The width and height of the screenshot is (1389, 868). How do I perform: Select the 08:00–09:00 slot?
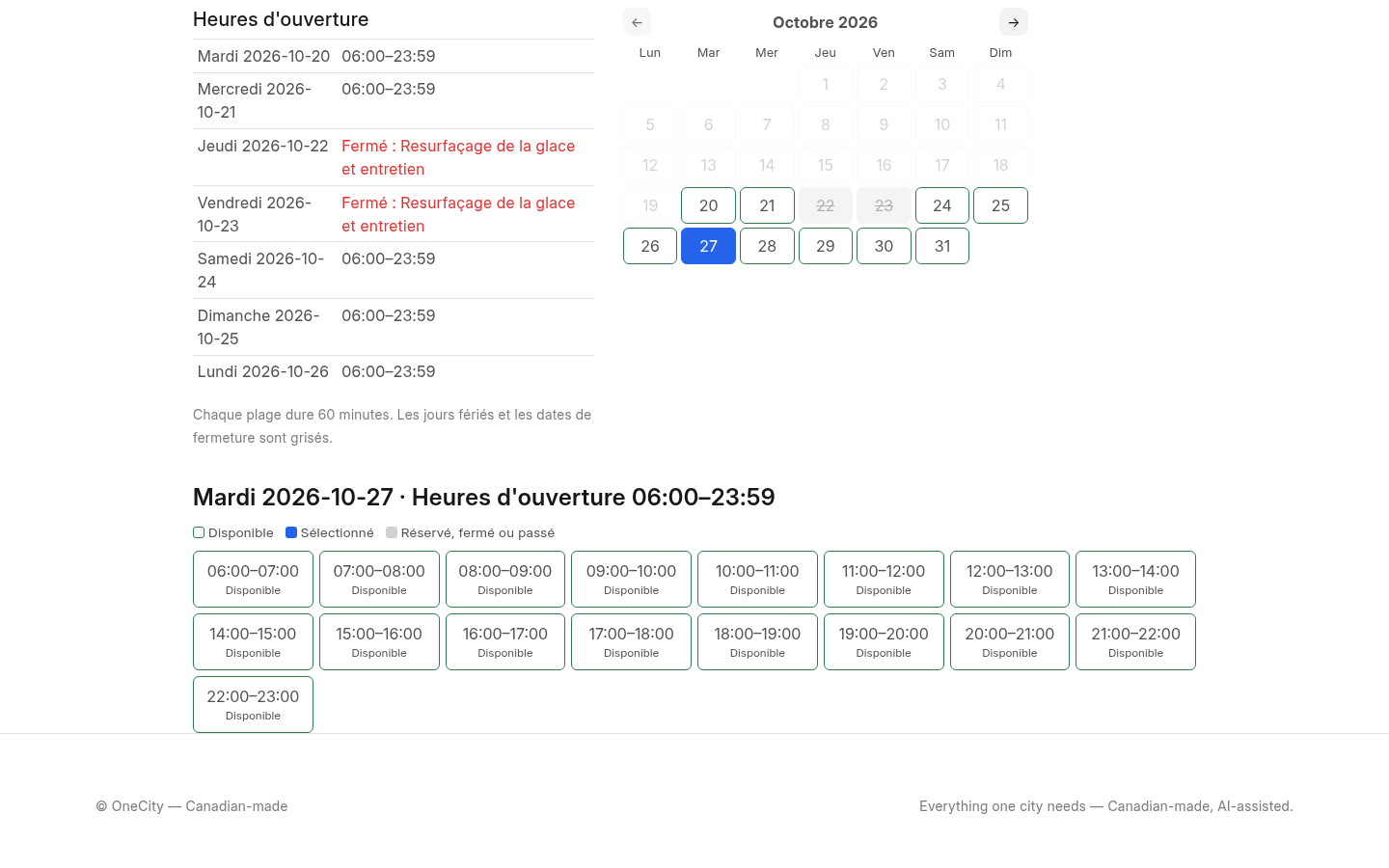[x=505, y=579]
